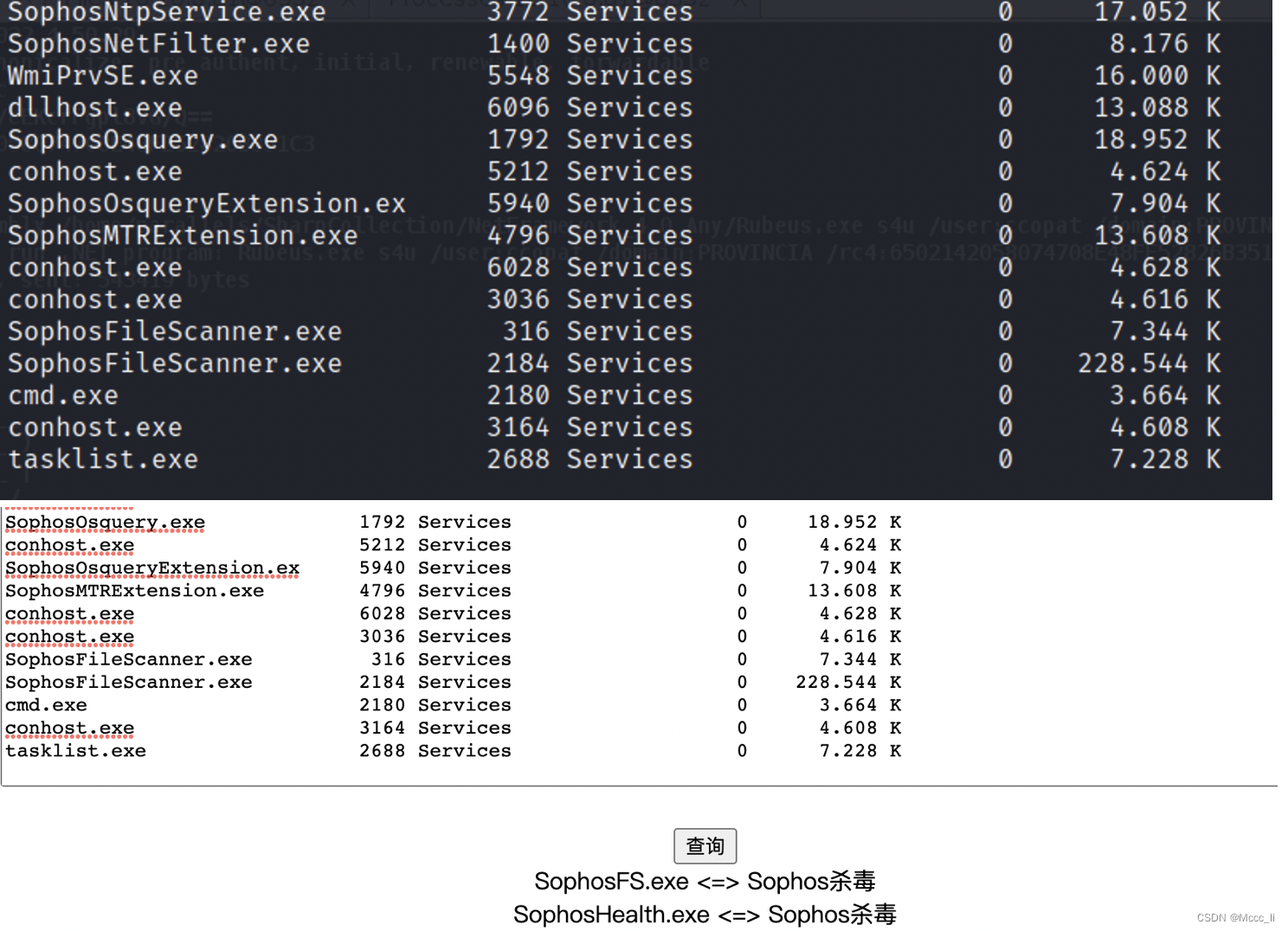Viewport: 1288px width, 931px height.
Task: Click PID 2180 in the dark terminal
Action: click(518, 396)
